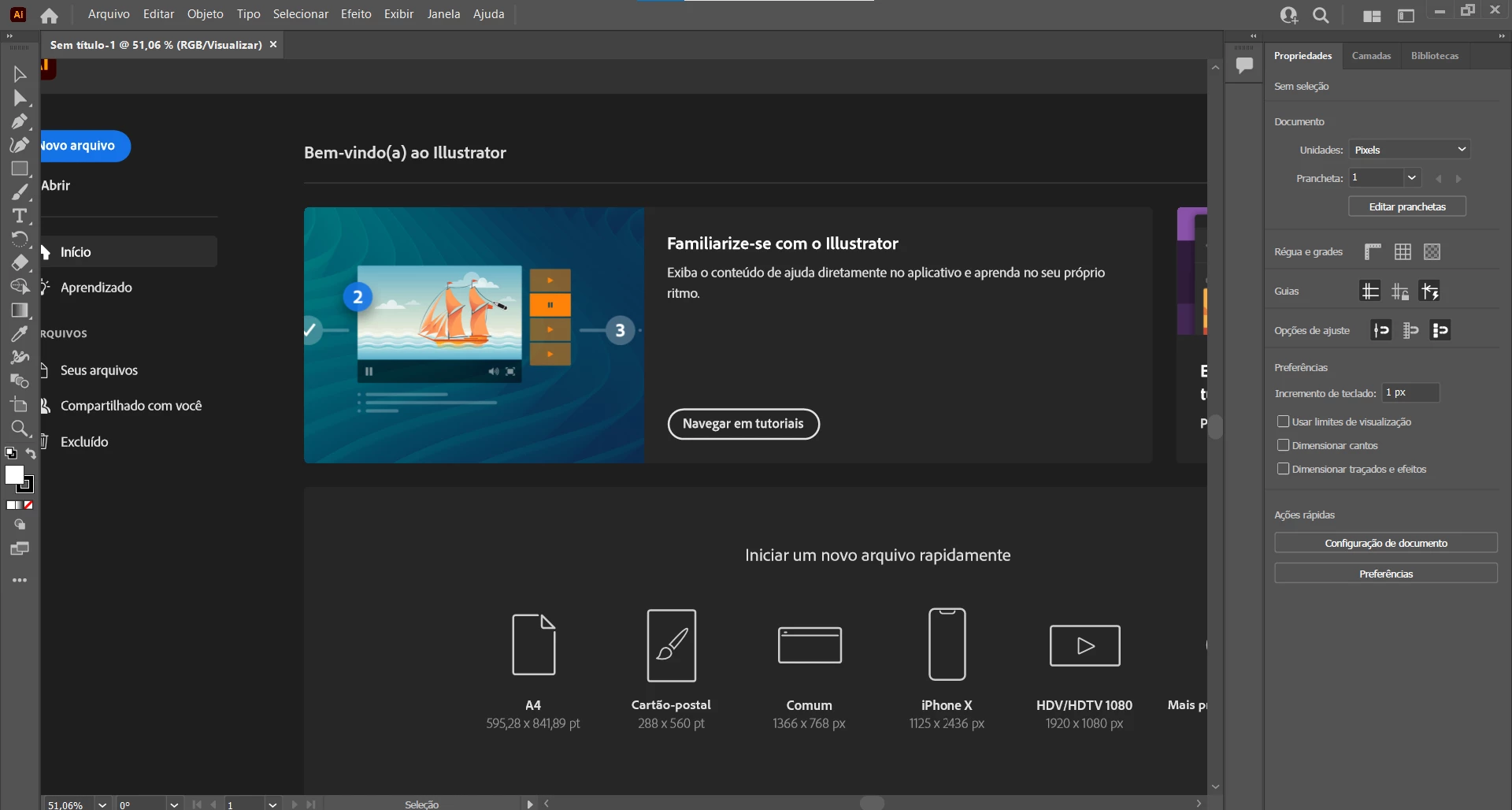Toggle rulers in Régua e grades
1512x810 pixels.
tap(1373, 252)
